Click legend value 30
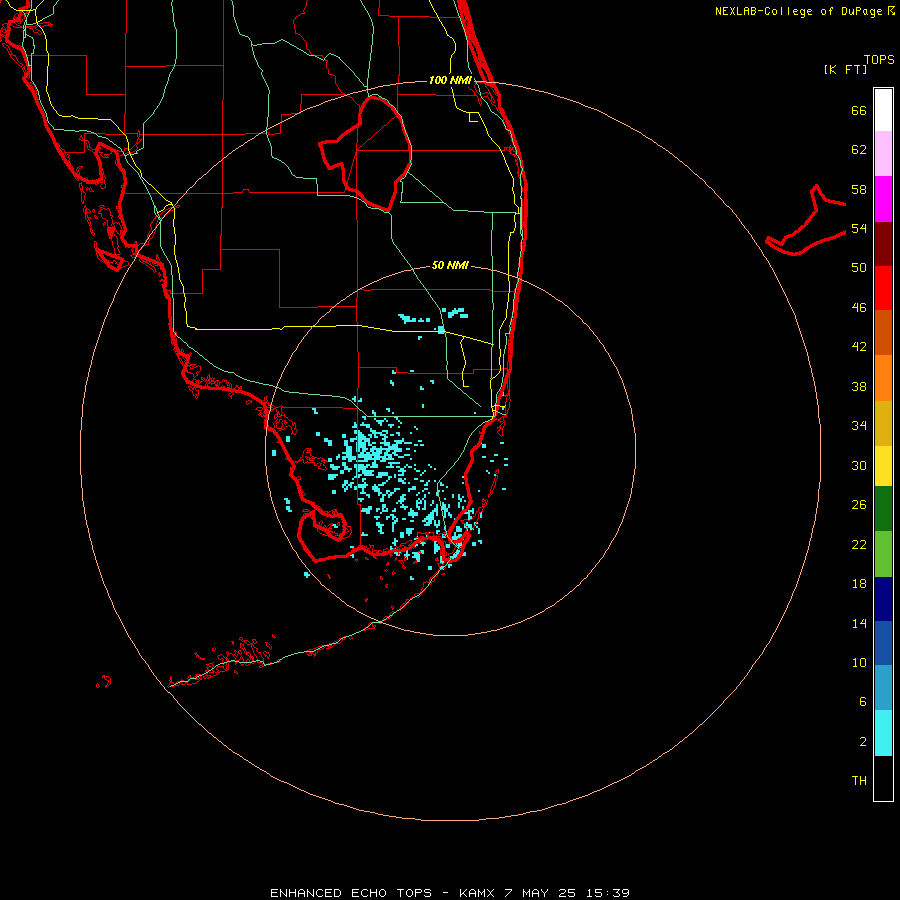The height and width of the screenshot is (900, 900). tap(859, 465)
